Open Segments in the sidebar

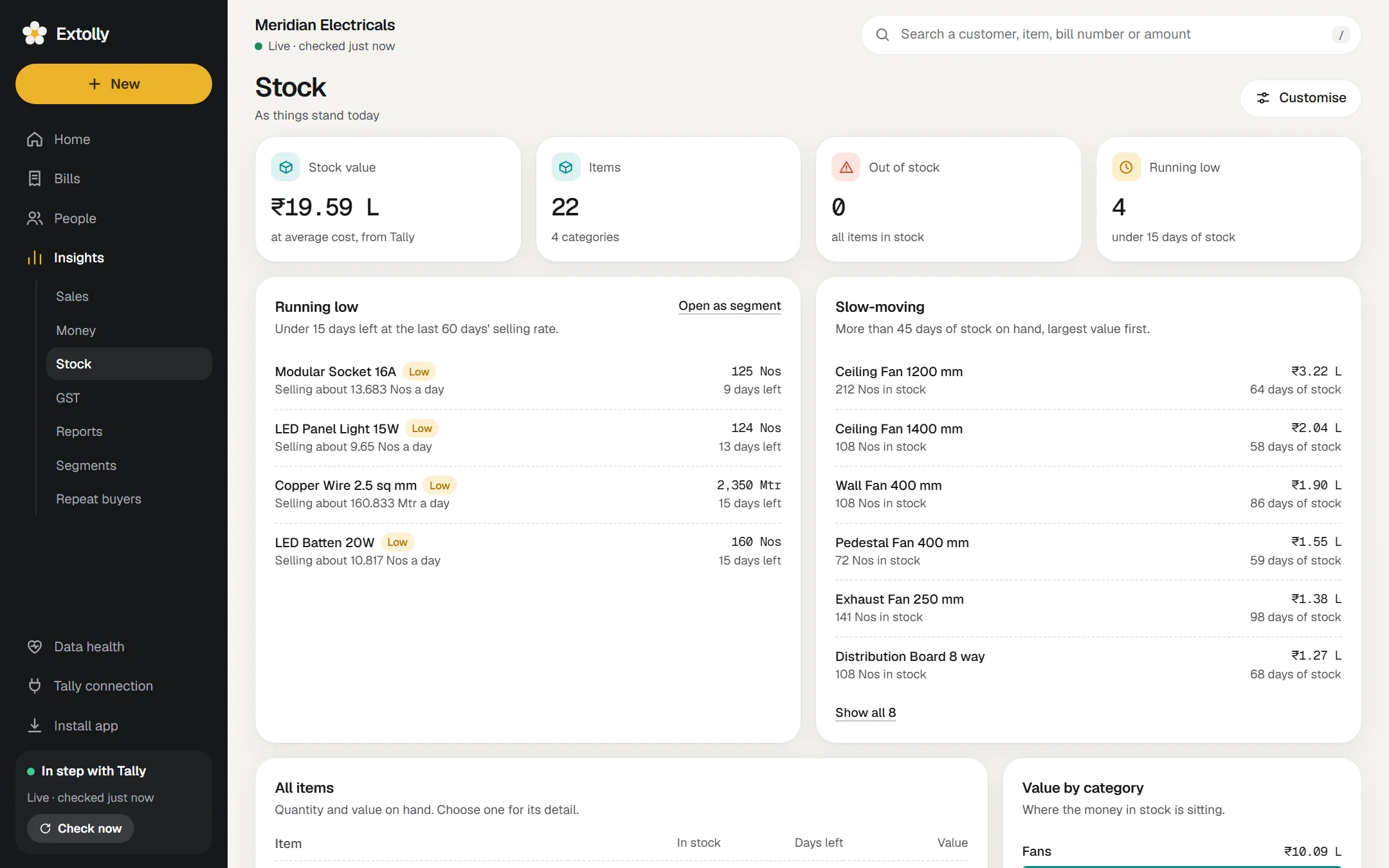point(129,466)
